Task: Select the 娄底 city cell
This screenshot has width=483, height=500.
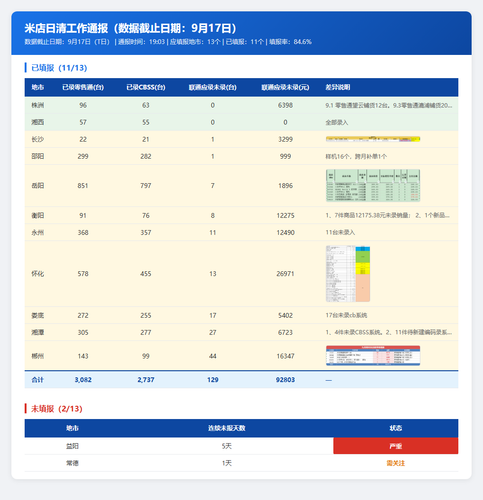Action: (38, 315)
